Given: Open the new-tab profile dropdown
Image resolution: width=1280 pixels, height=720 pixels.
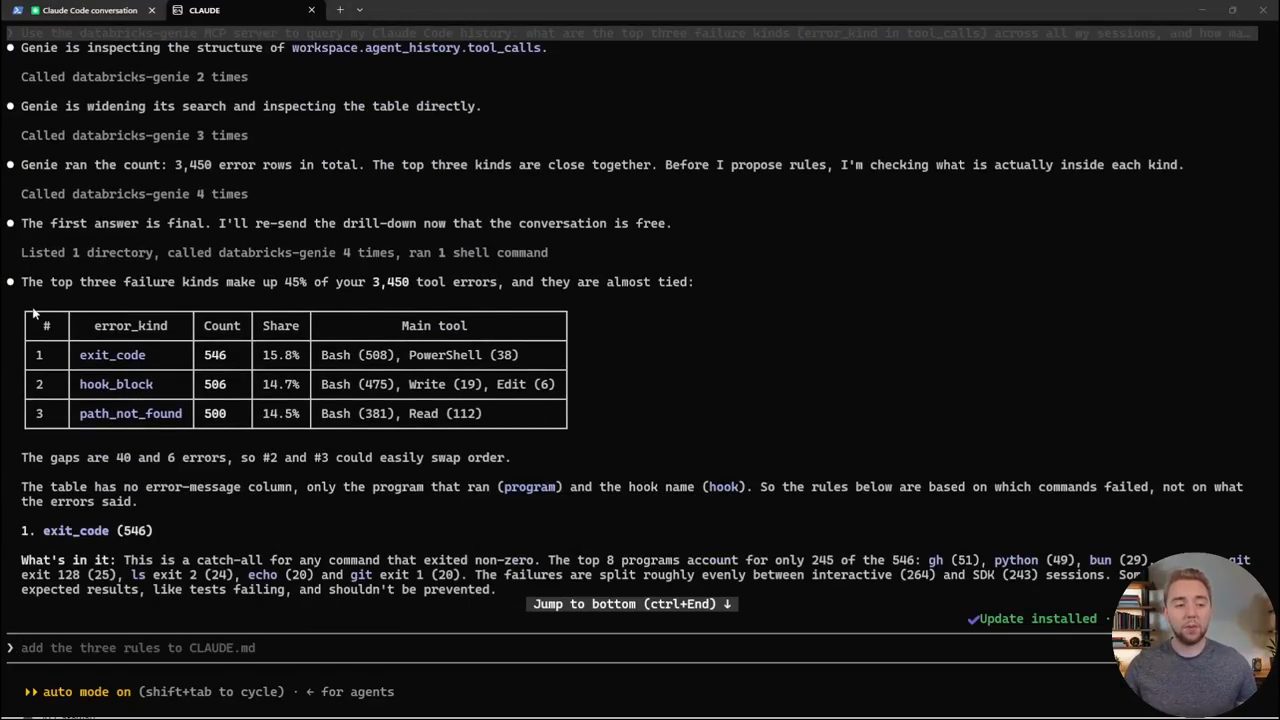Looking at the screenshot, I should point(360,10).
